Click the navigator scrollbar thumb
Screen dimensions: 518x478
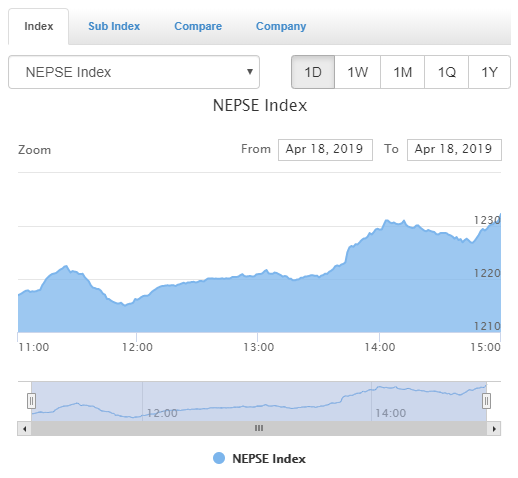click(x=259, y=429)
